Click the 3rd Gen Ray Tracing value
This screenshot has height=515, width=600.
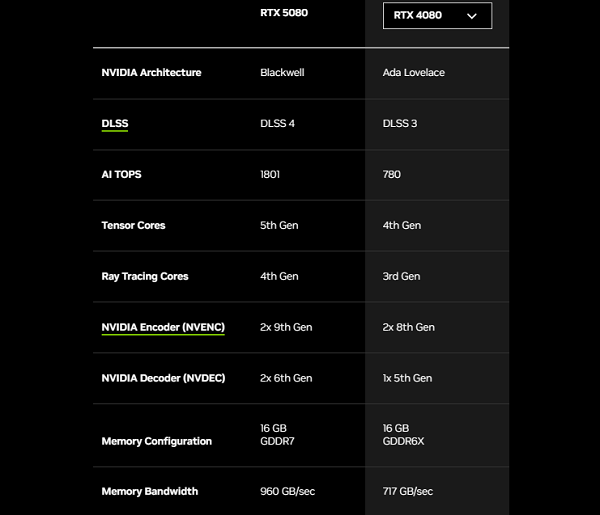(x=401, y=276)
